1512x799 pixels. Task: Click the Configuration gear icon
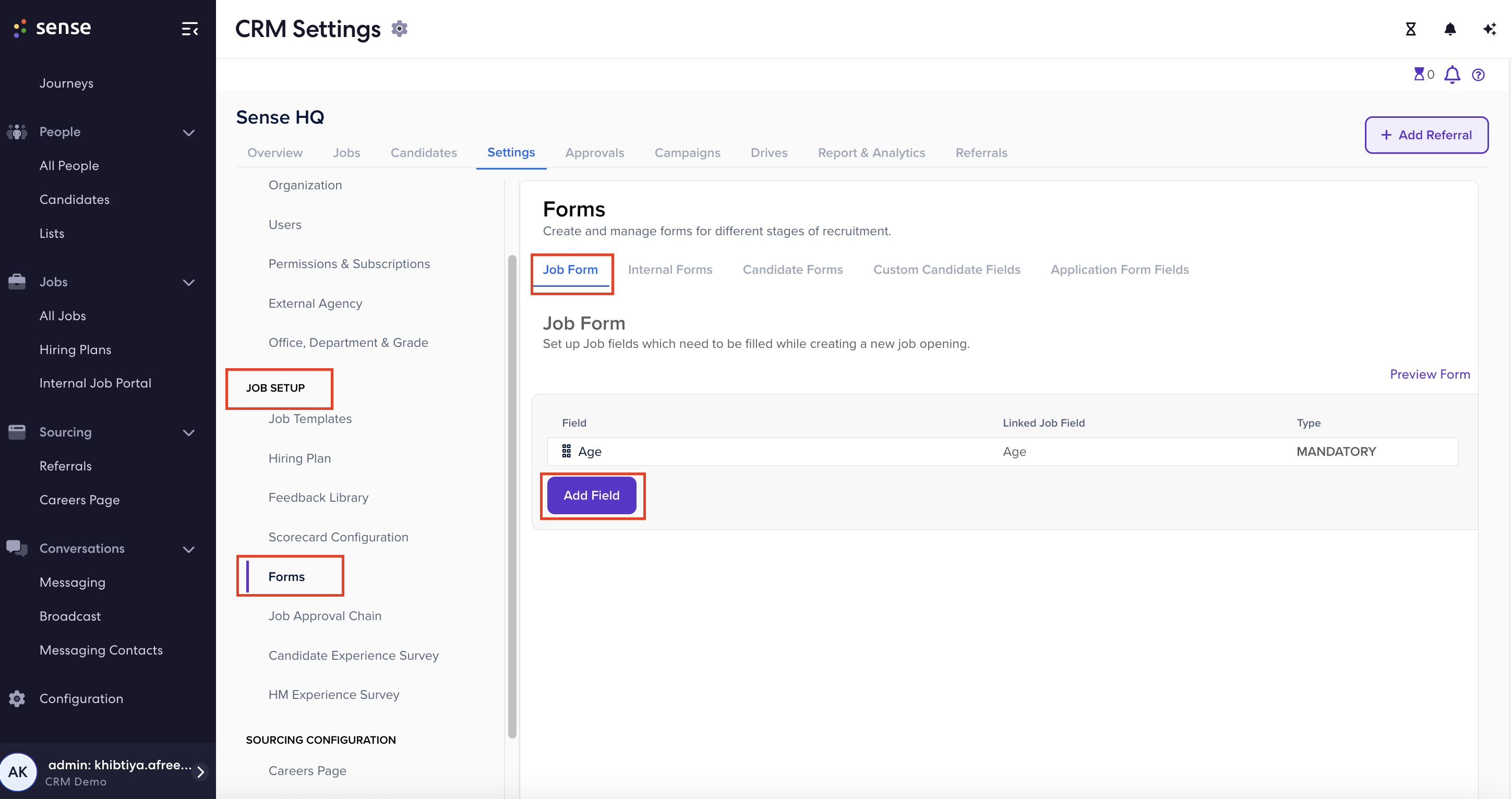click(x=17, y=699)
